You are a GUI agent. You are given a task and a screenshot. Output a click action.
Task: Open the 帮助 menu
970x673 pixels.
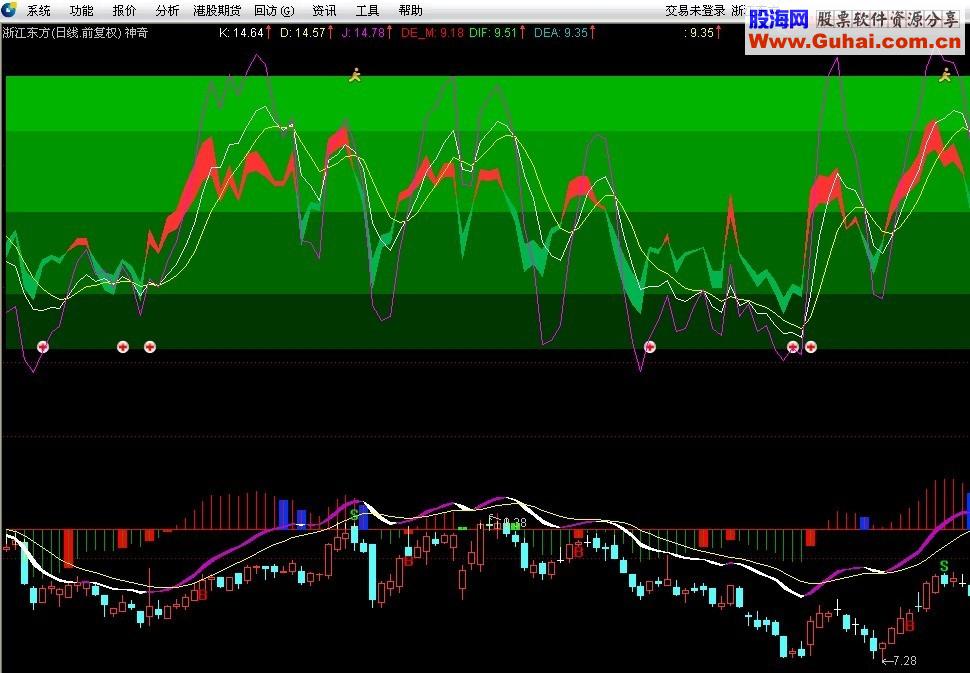(x=410, y=11)
